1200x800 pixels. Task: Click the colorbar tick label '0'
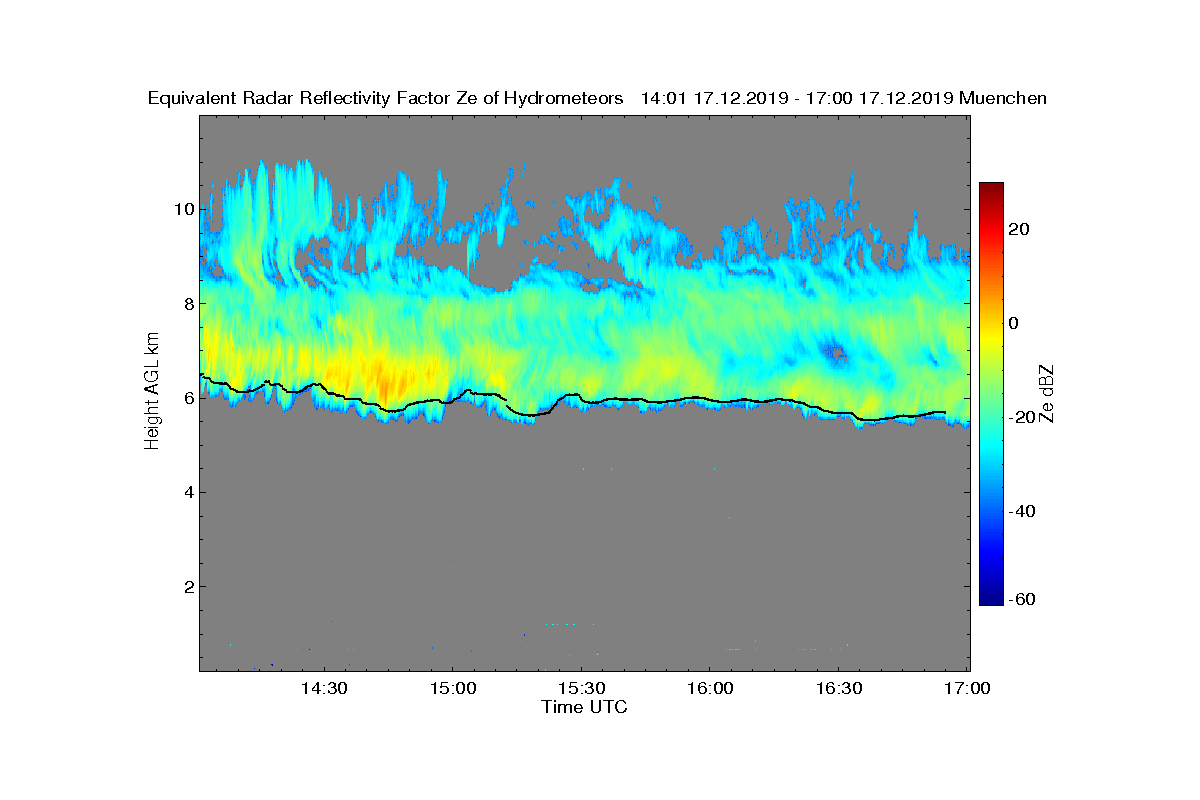pyautogui.click(x=1015, y=323)
